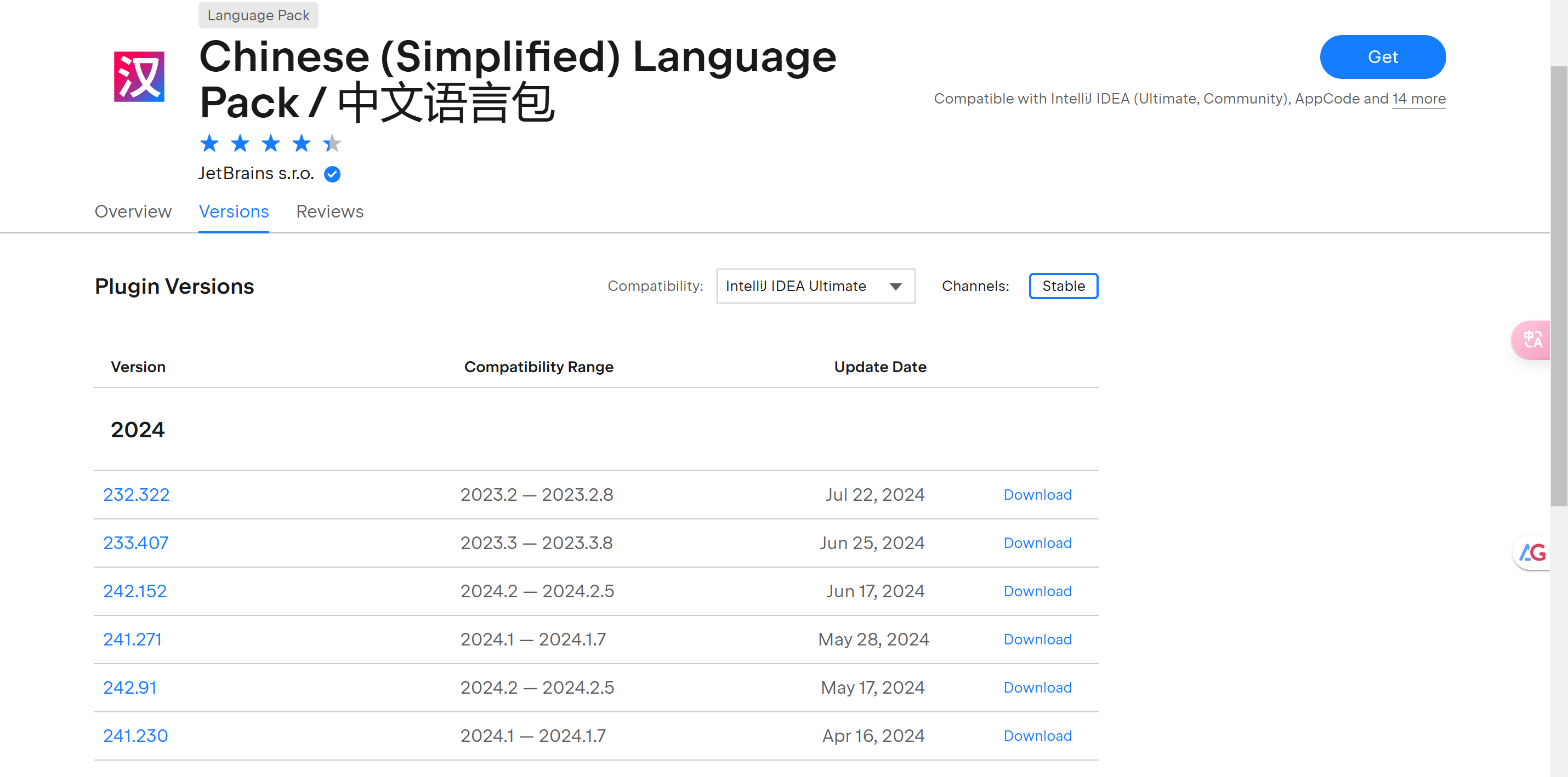Click the compatibility dropdown arrow
1568x777 pixels.
coord(895,287)
